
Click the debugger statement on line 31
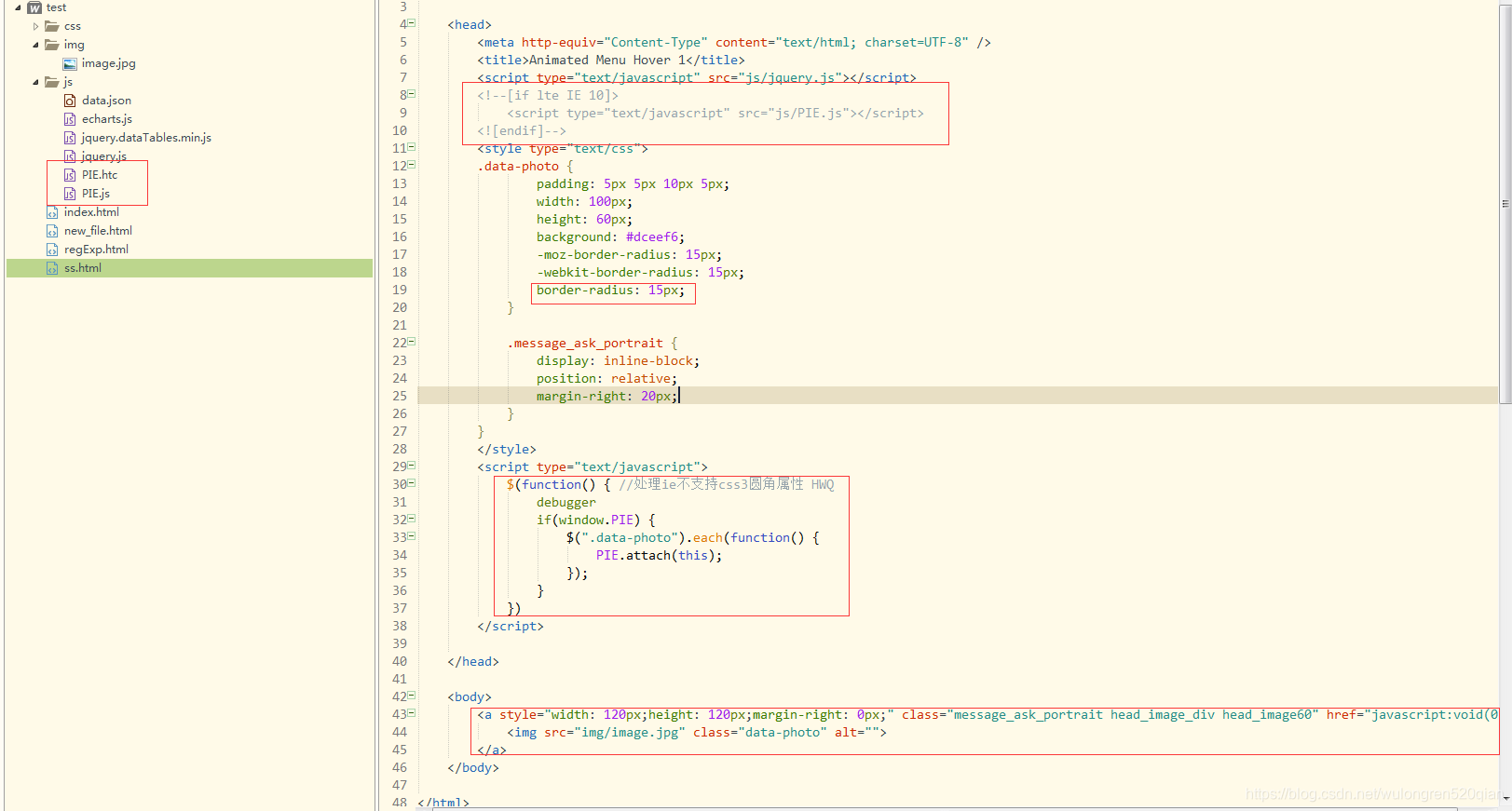pyautogui.click(x=566, y=502)
